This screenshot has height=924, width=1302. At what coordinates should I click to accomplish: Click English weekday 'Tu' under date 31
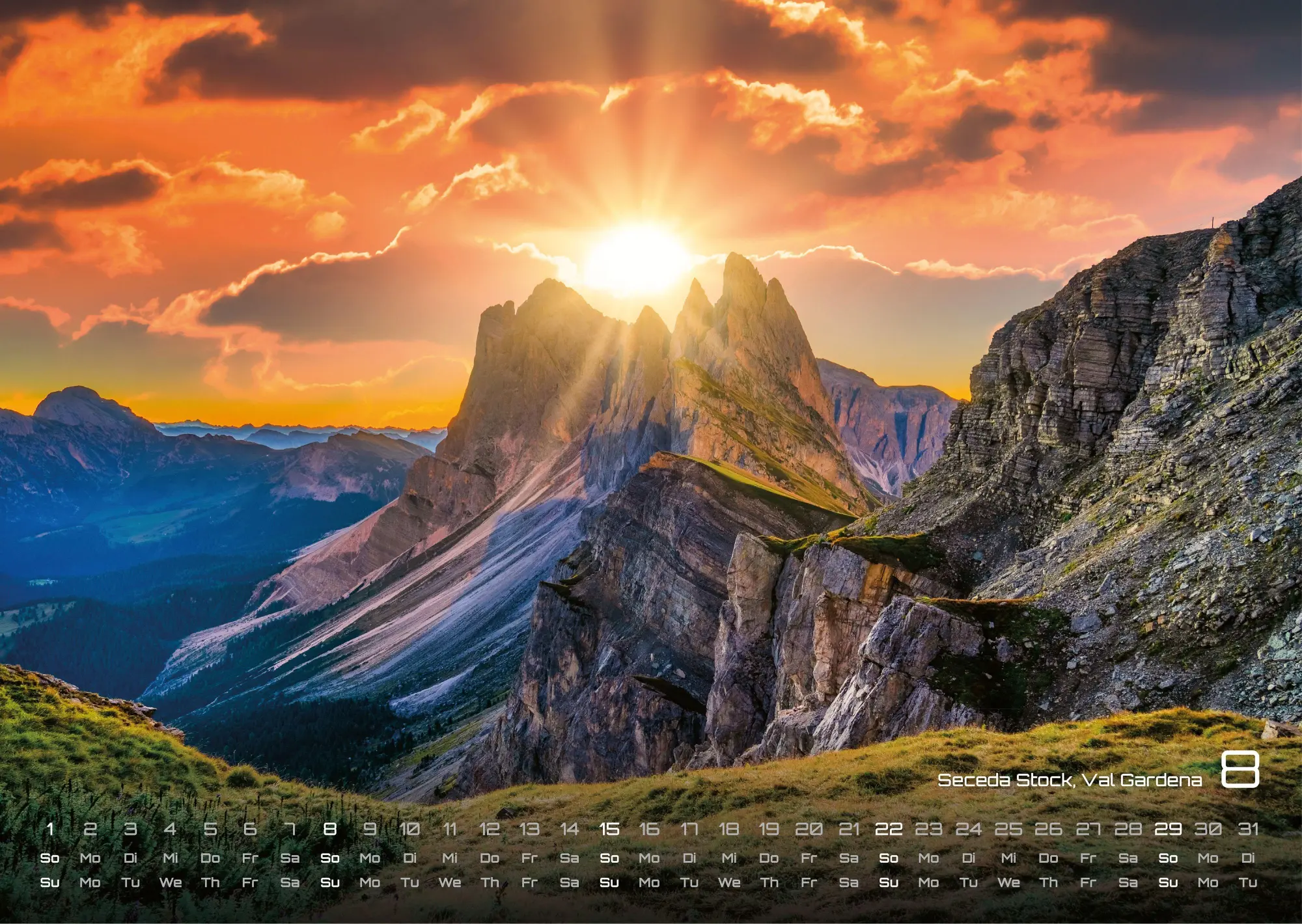point(1248,883)
